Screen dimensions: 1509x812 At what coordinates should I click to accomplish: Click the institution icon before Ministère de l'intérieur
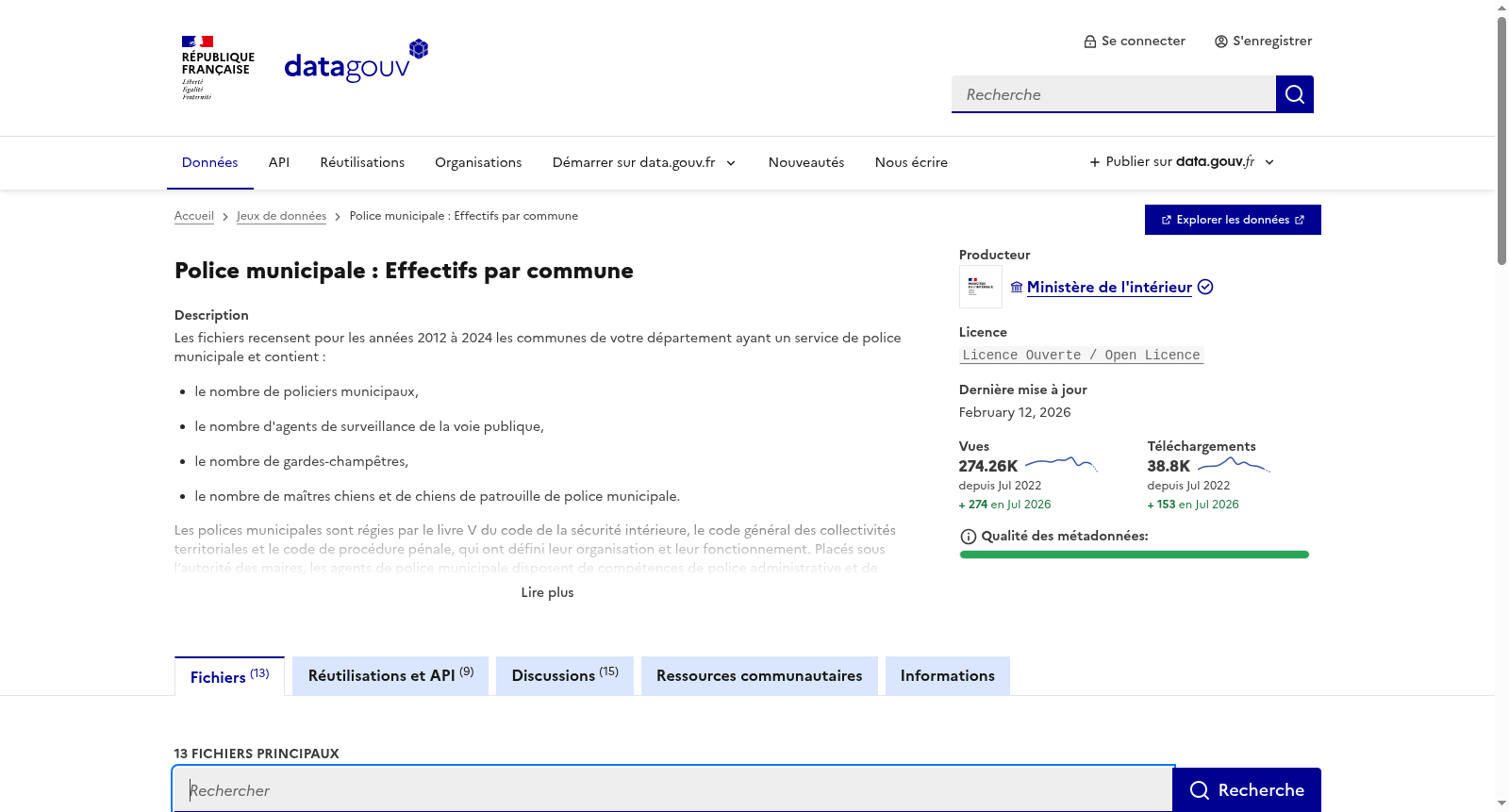(1017, 288)
